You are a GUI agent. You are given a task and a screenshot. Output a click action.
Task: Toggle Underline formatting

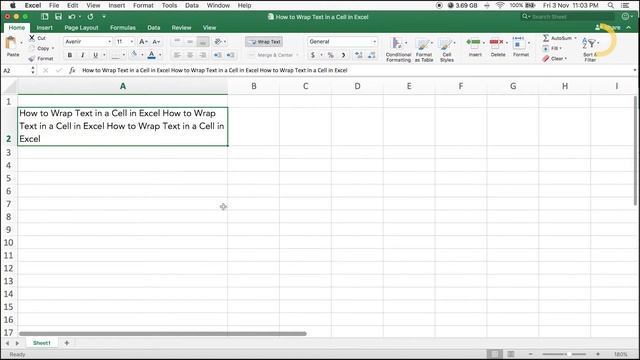[95, 55]
